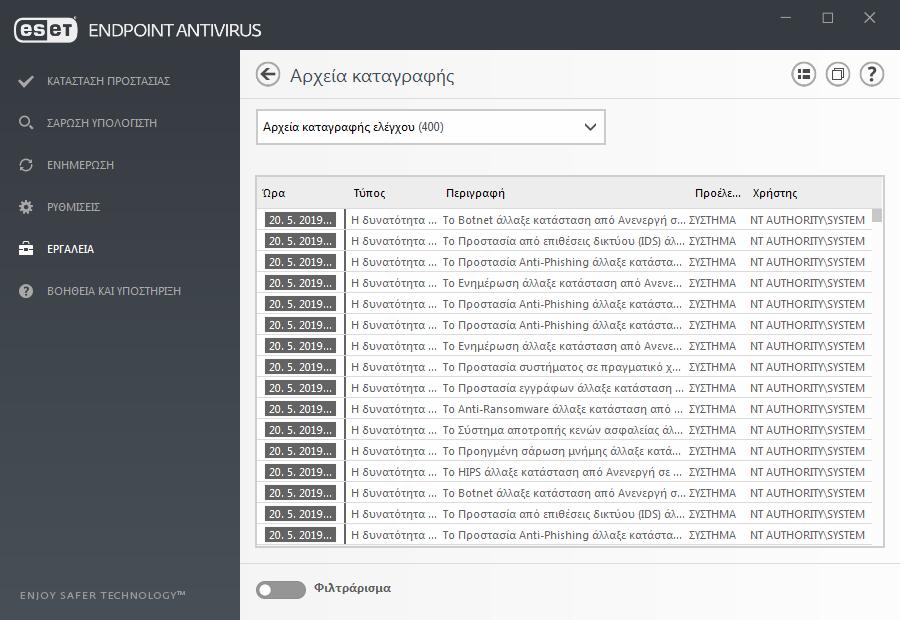
Task: Click the checkmark icon for ΚΑΤΑΣΤΑΣΗ ΠΡΟΣΤΑΣΙΑΣ
Action: 26,81
